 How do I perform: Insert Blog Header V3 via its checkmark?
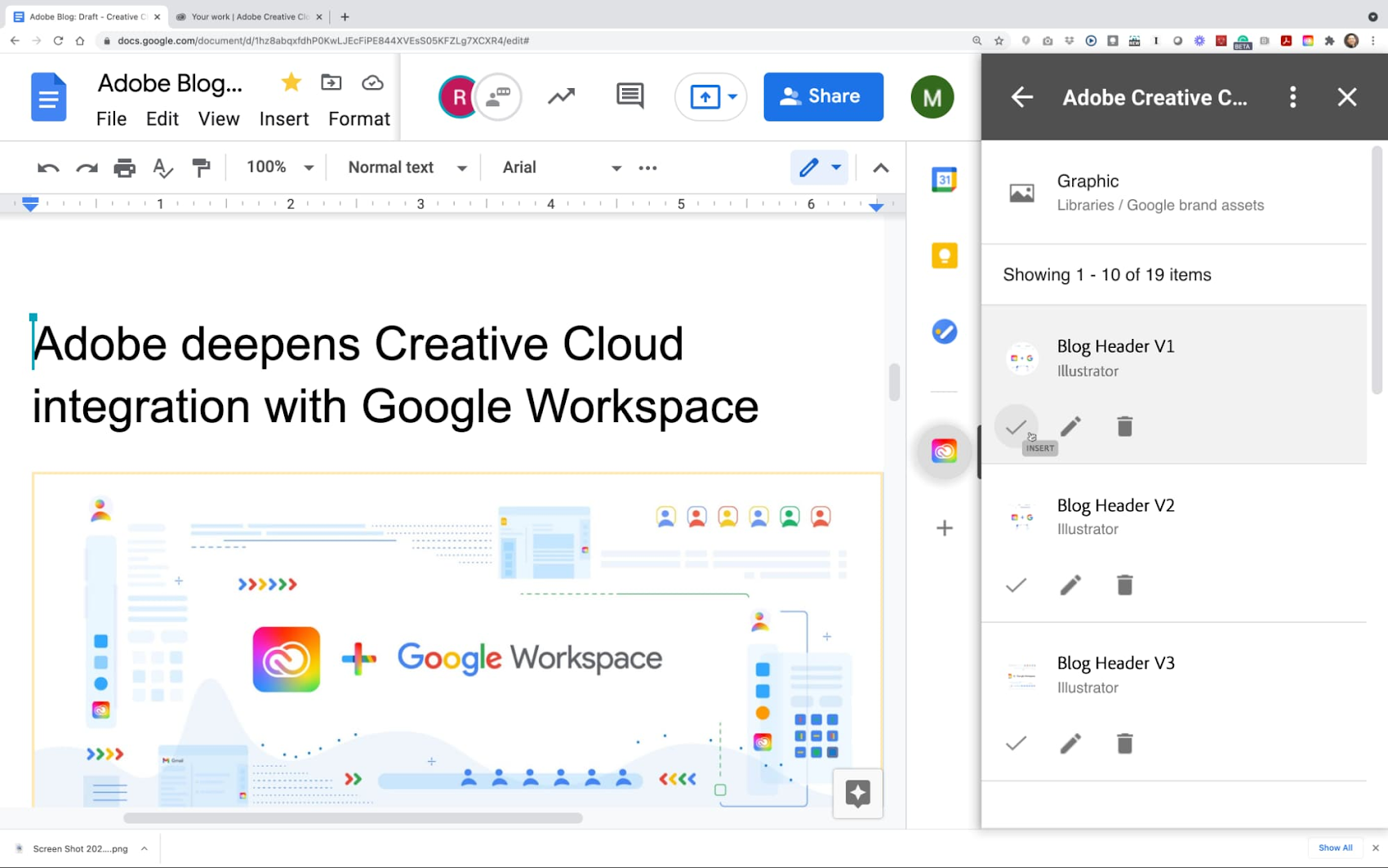(x=1016, y=743)
